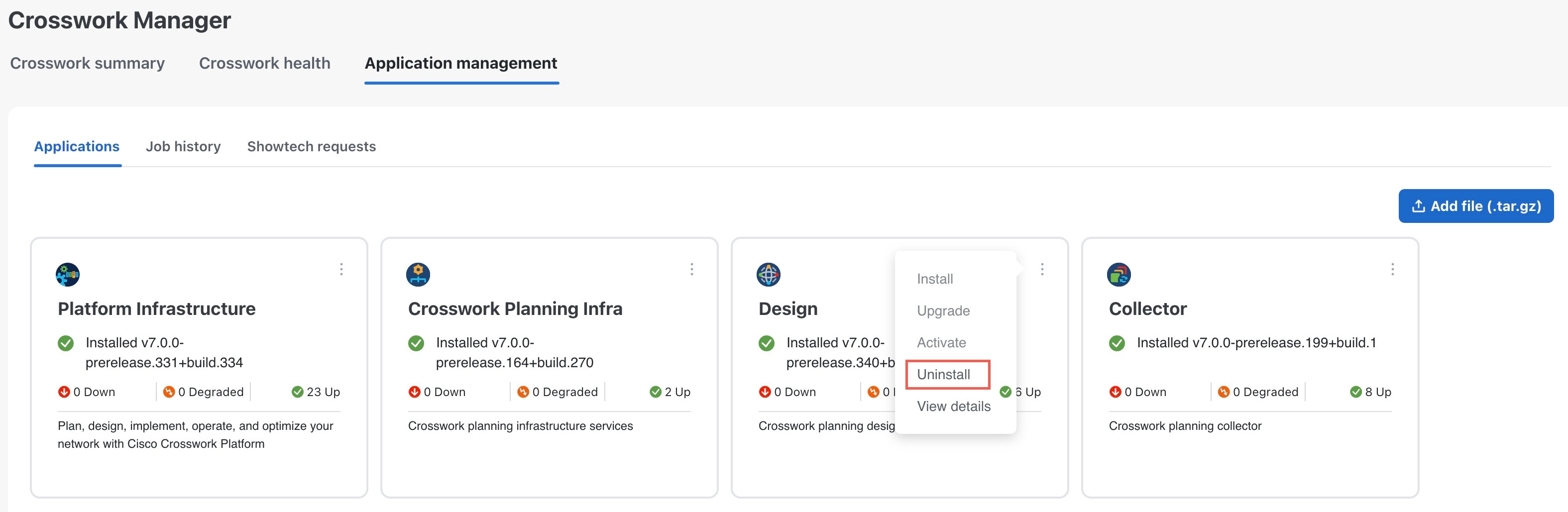The image size is (1568, 512).
Task: Click orange Degraded icon on Planning Infra card
Action: pyautogui.click(x=523, y=392)
